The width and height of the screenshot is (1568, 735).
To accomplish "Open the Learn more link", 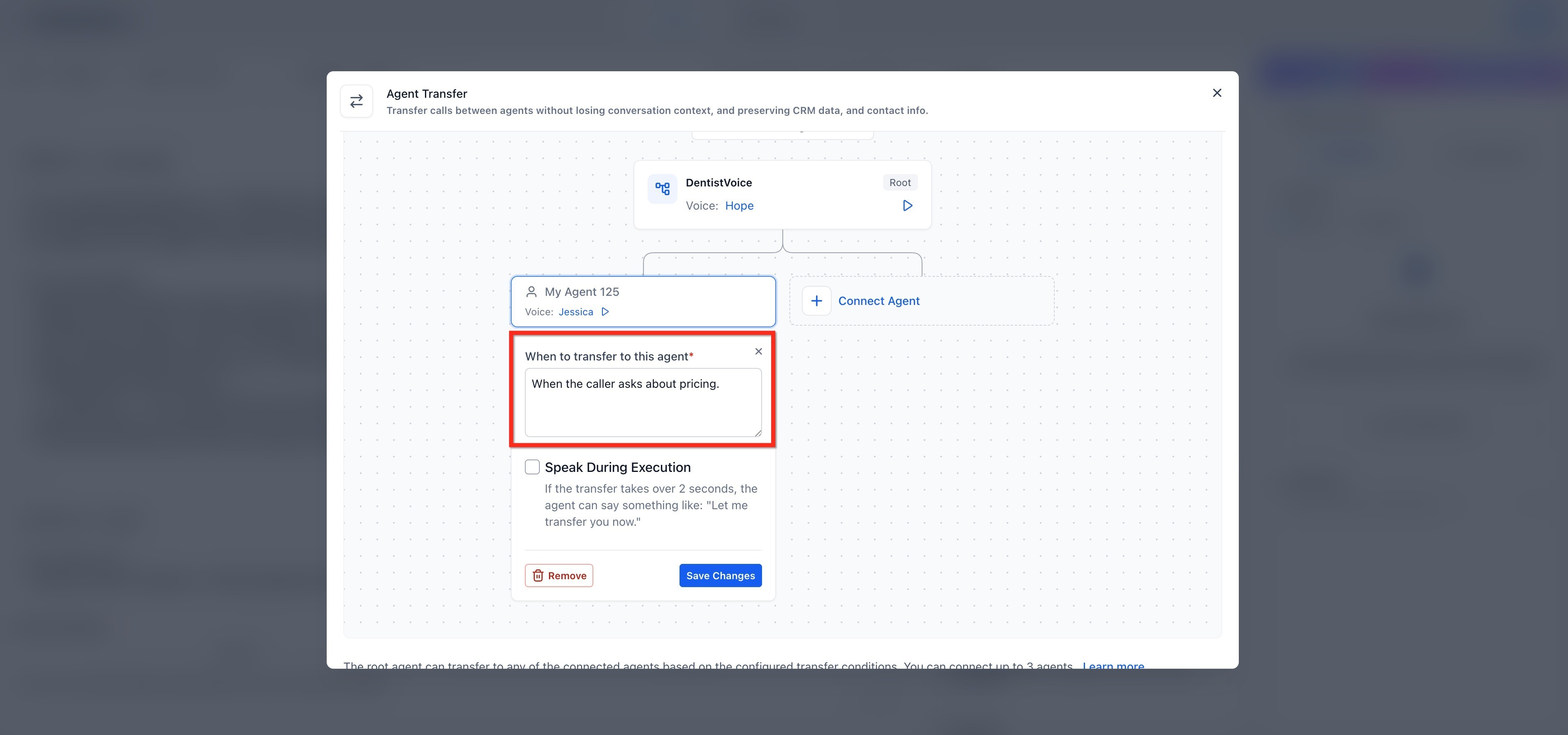I will pyautogui.click(x=1113, y=666).
